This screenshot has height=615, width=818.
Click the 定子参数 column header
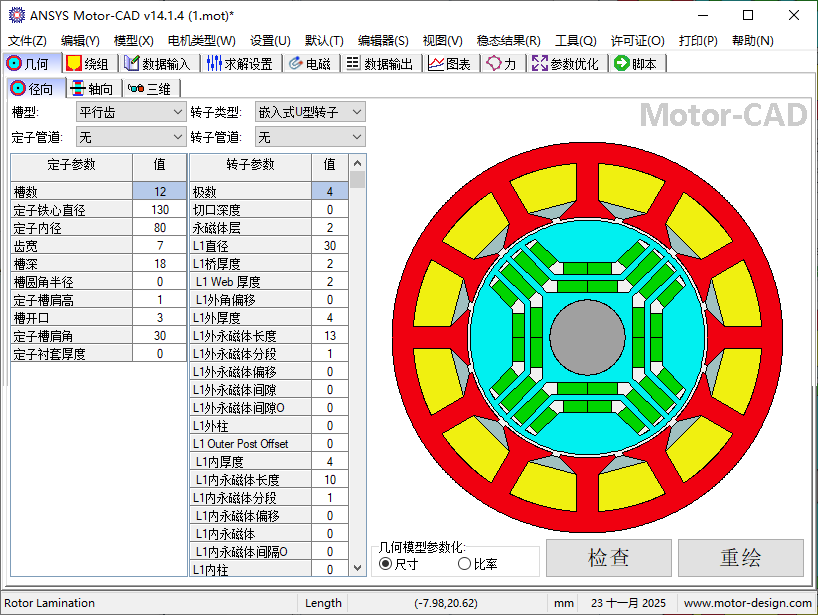(71, 167)
